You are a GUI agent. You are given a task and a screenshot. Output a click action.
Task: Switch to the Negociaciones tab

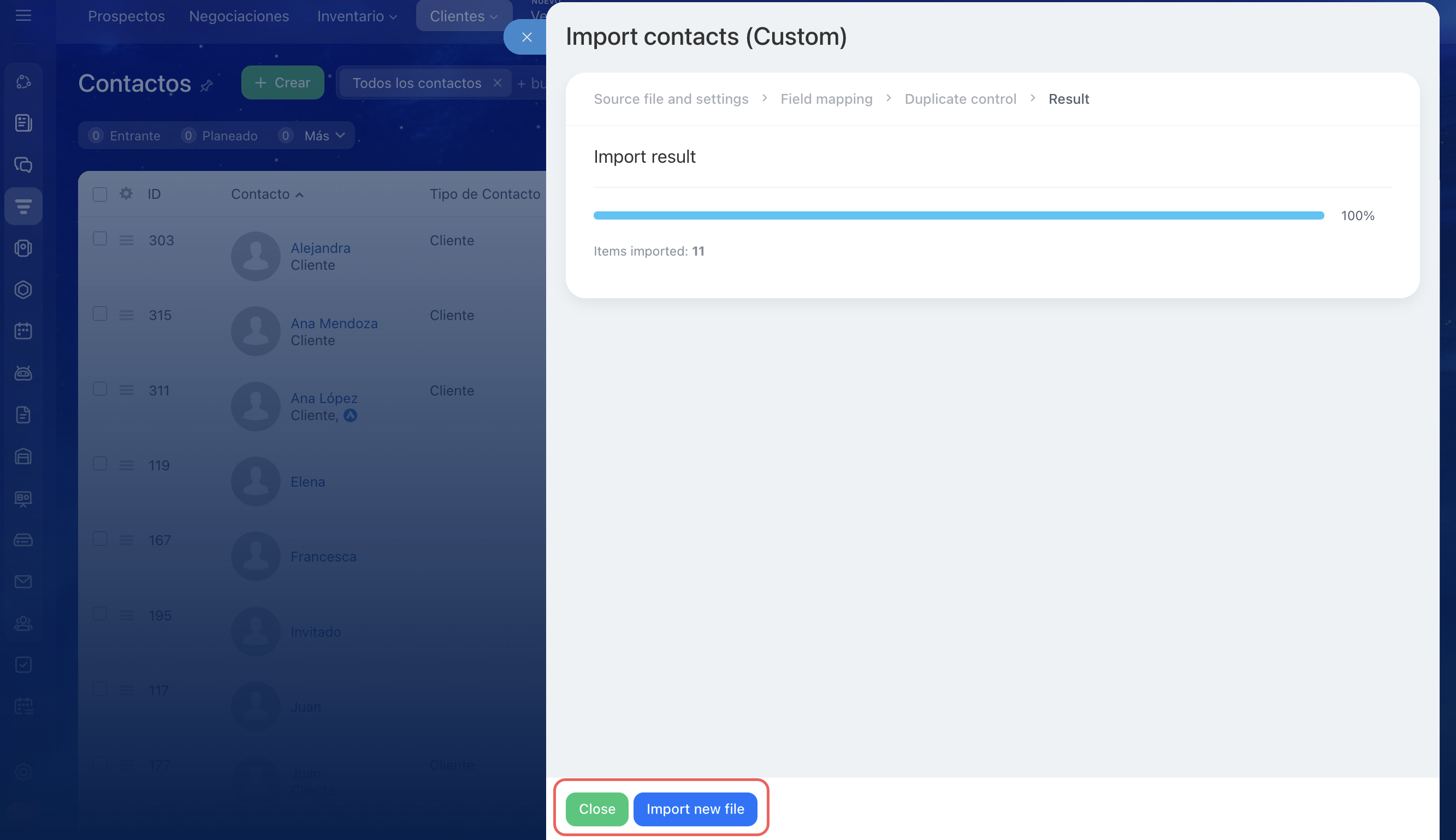pyautogui.click(x=239, y=16)
